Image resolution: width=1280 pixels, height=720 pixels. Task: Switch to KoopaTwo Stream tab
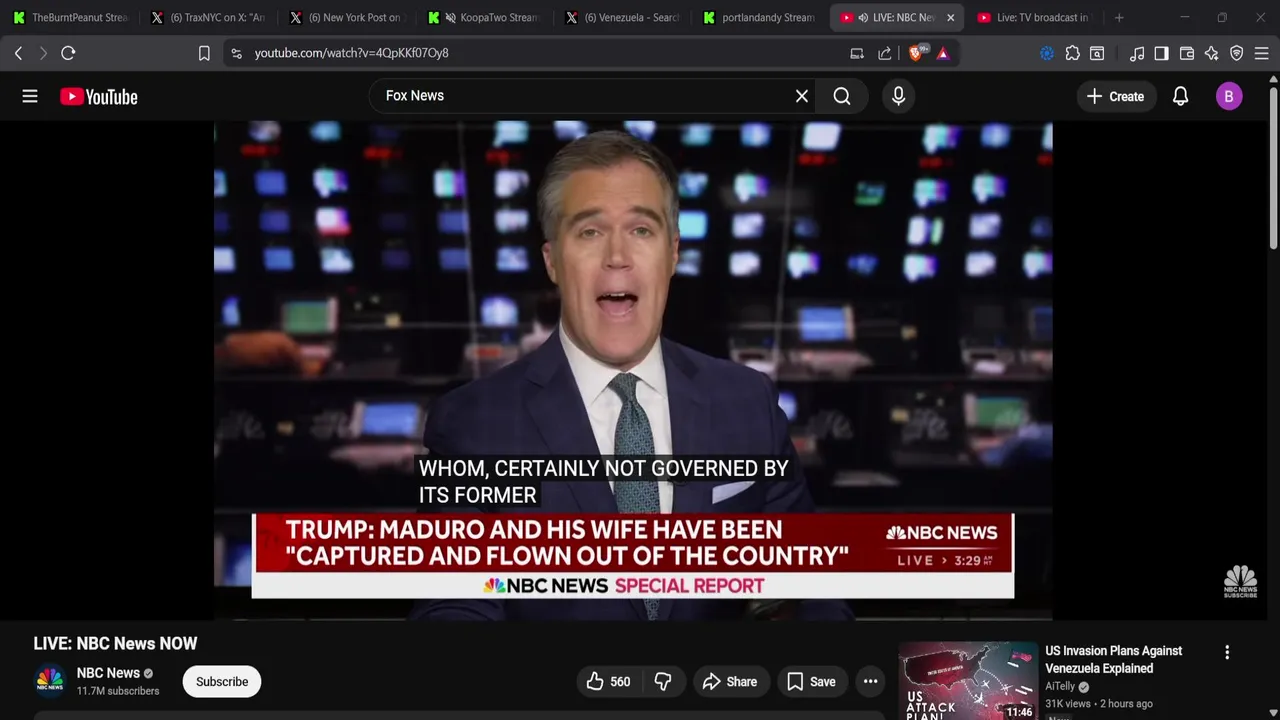484,18
